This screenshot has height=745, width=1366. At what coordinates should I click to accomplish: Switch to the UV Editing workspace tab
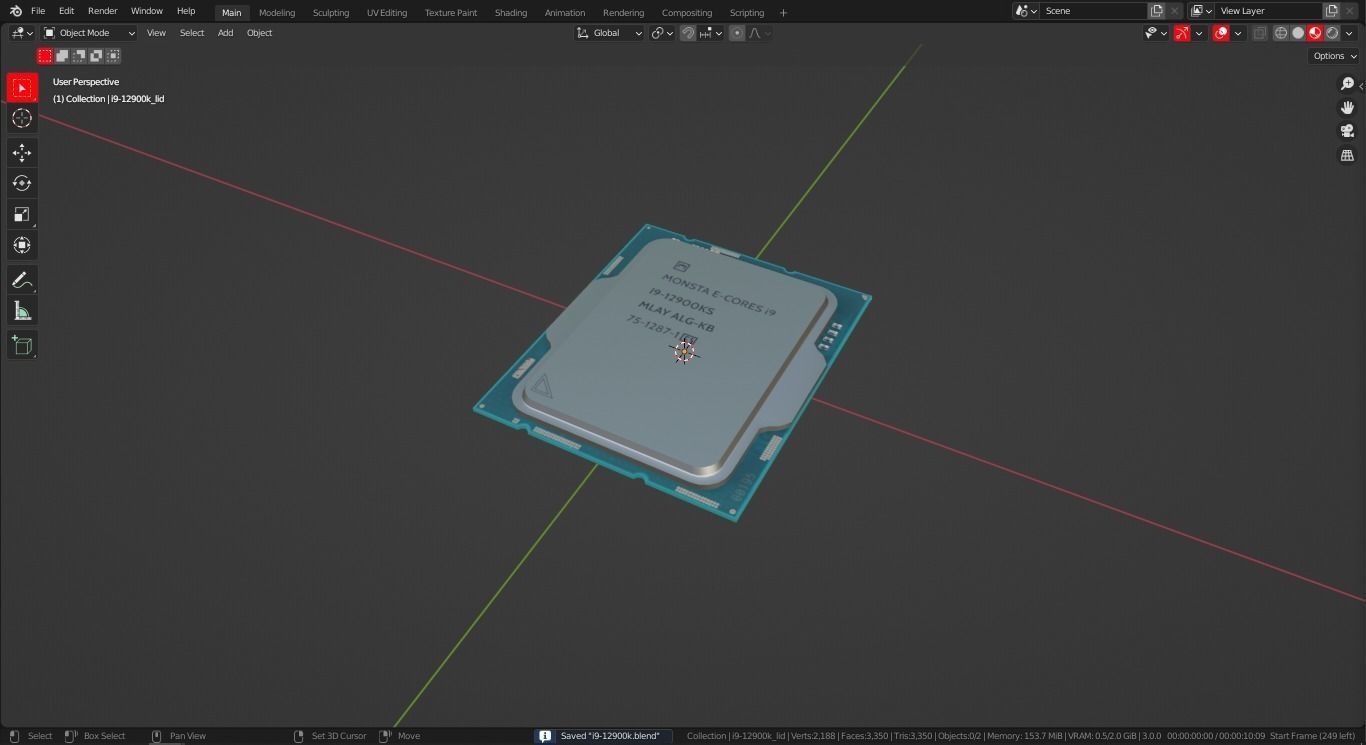click(x=387, y=13)
